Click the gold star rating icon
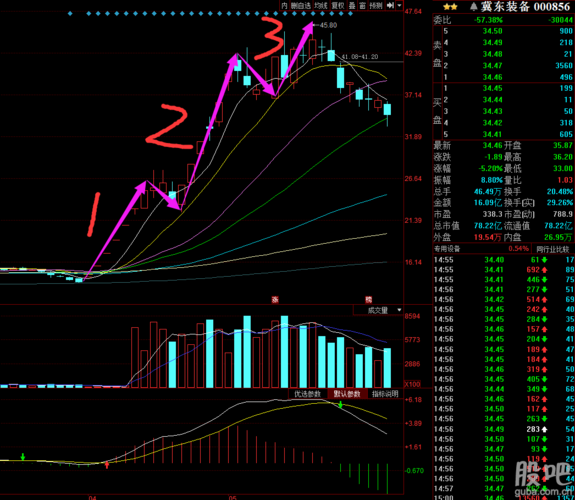This screenshot has height=500, width=575. point(450,7)
